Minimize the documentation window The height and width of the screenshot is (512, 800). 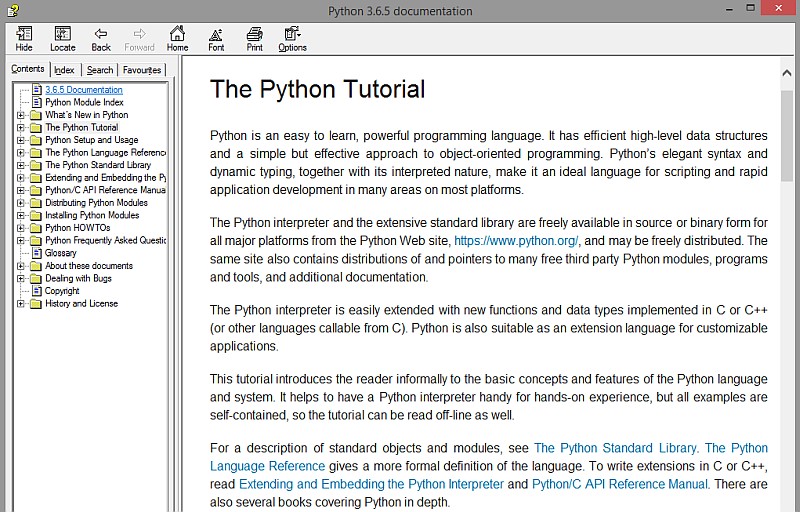click(730, 9)
